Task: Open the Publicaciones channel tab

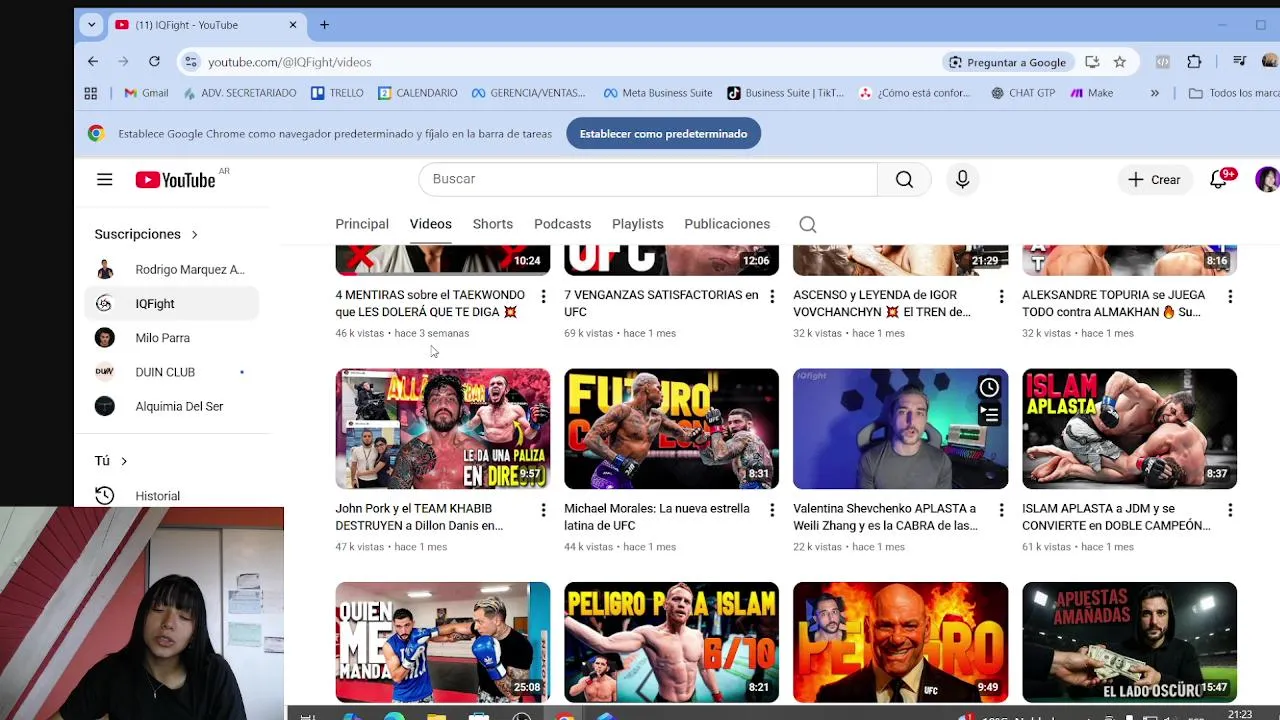Action: 727,224
